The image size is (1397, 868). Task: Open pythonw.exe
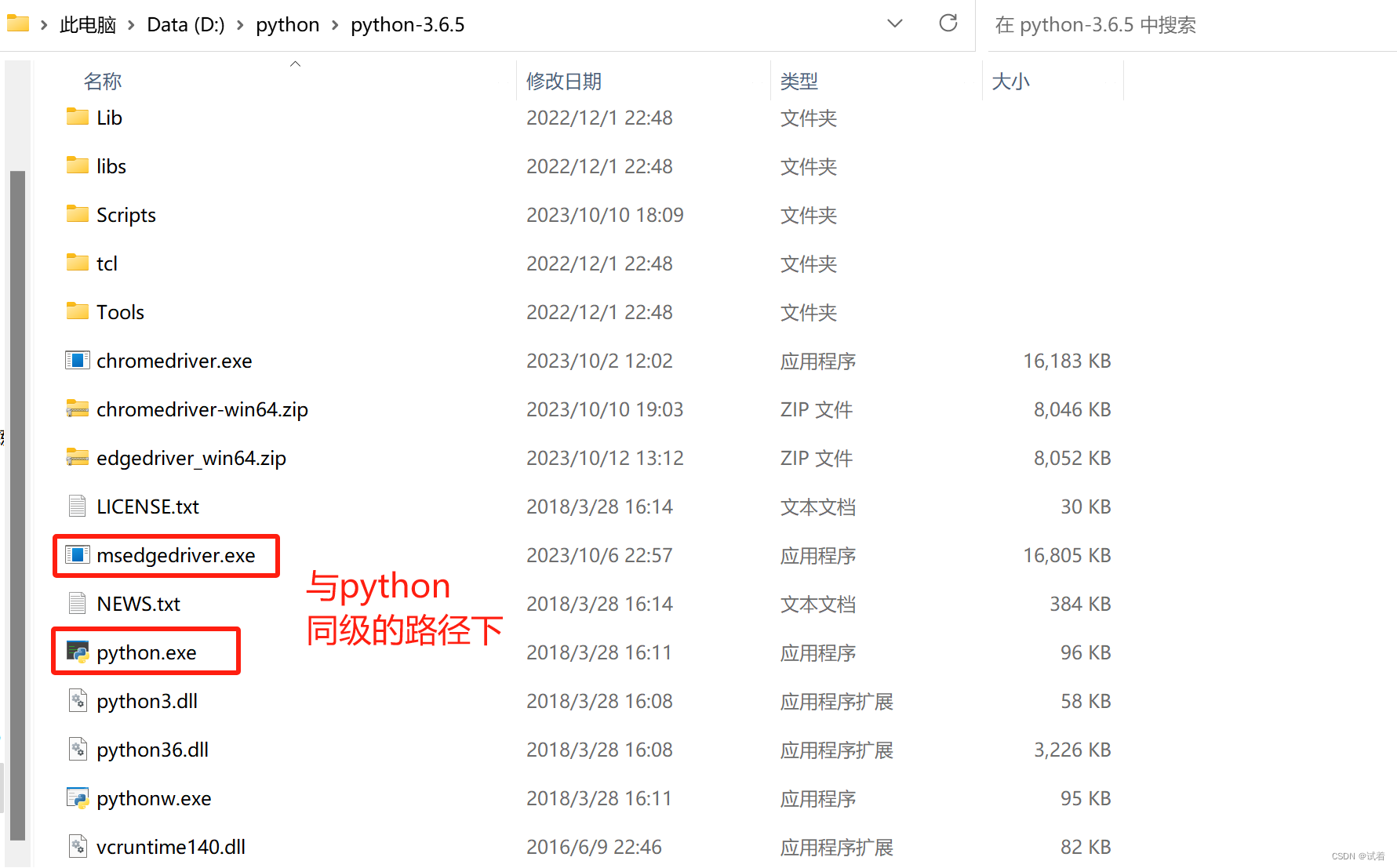click(153, 798)
